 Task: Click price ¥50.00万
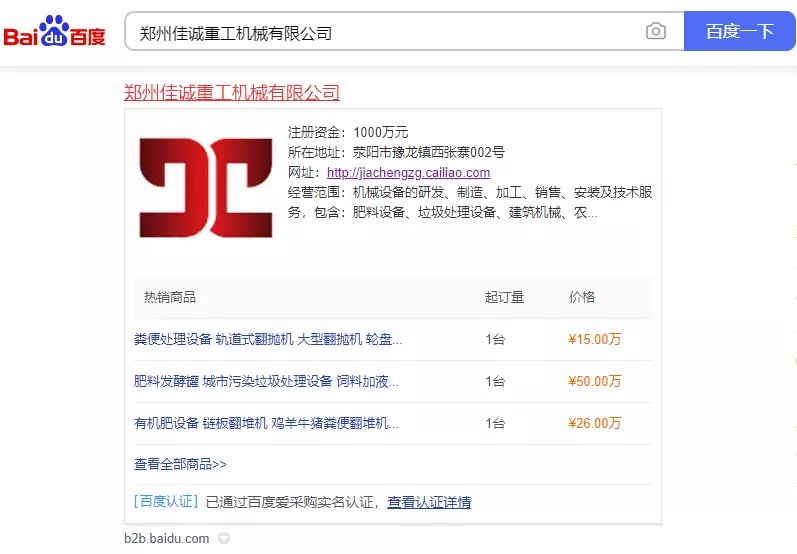coord(595,381)
